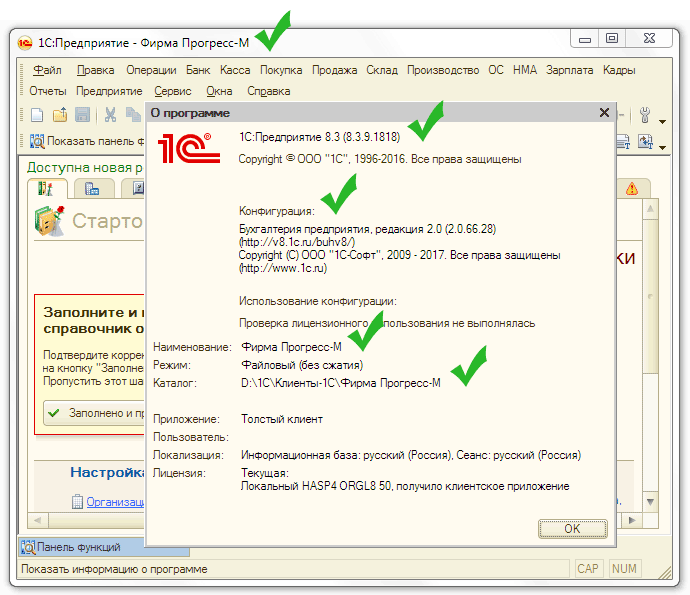Open the ОС menu

496,70
